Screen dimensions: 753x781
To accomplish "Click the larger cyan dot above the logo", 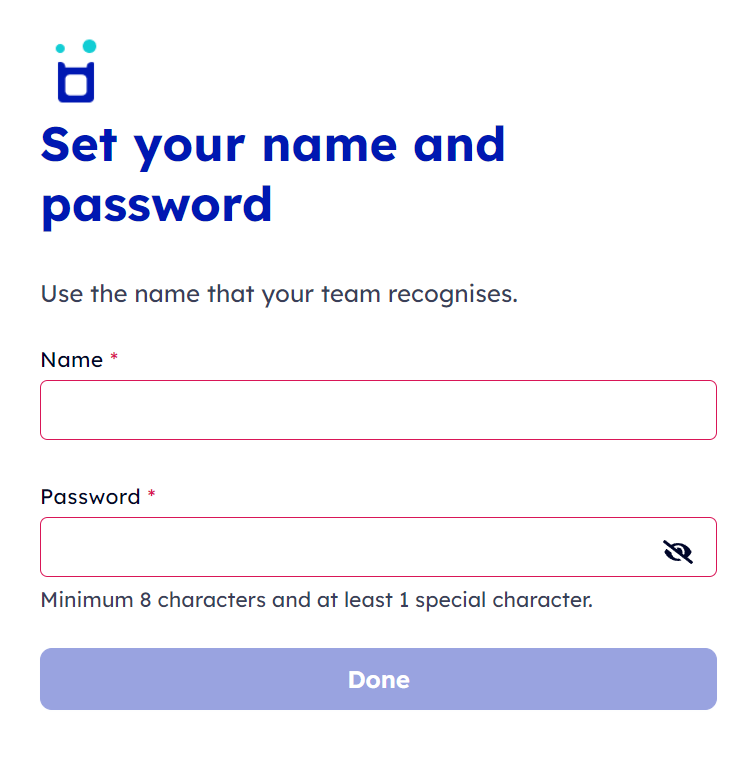I will click(90, 46).
